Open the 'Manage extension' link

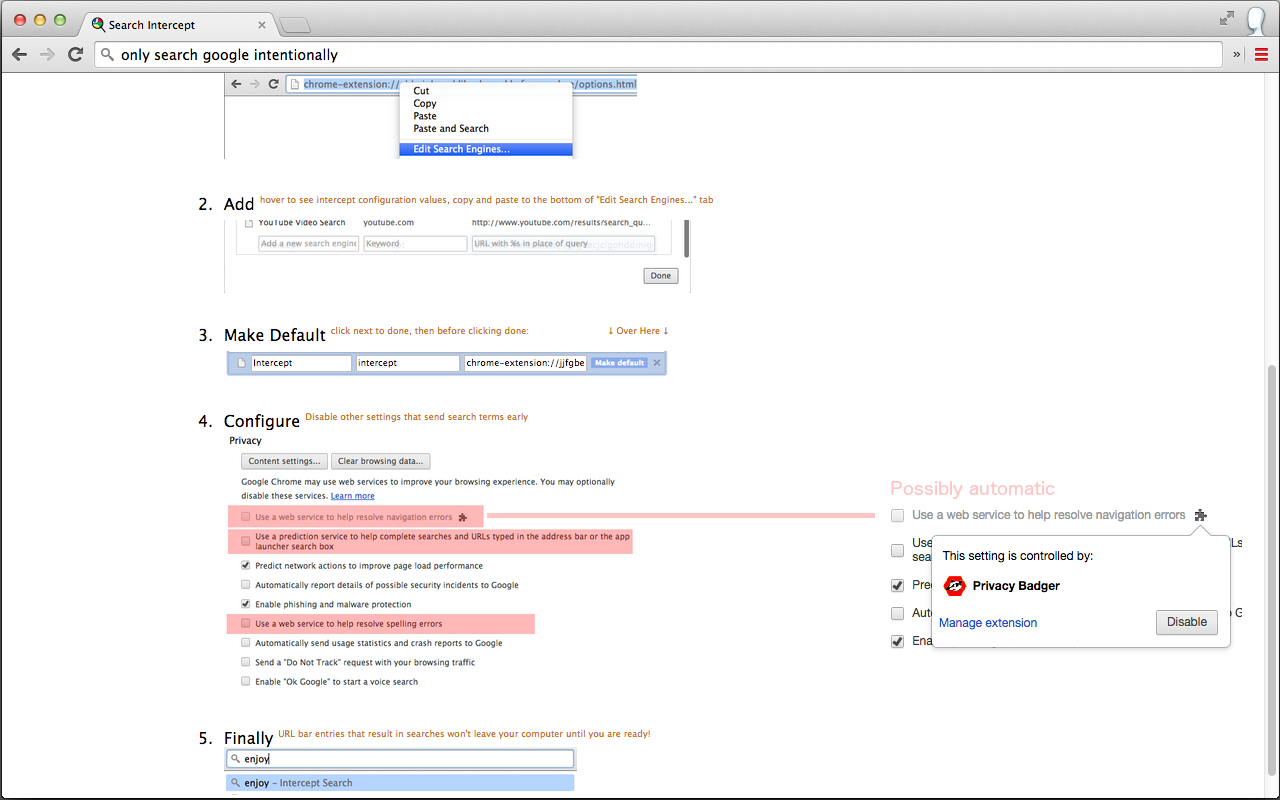coord(988,623)
